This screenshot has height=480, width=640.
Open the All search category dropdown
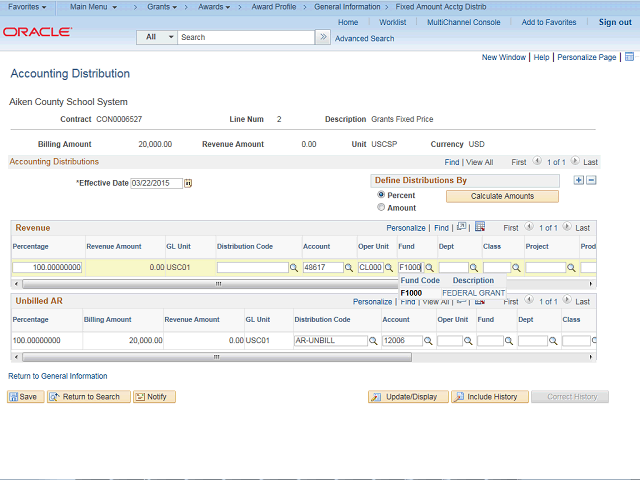tap(157, 37)
